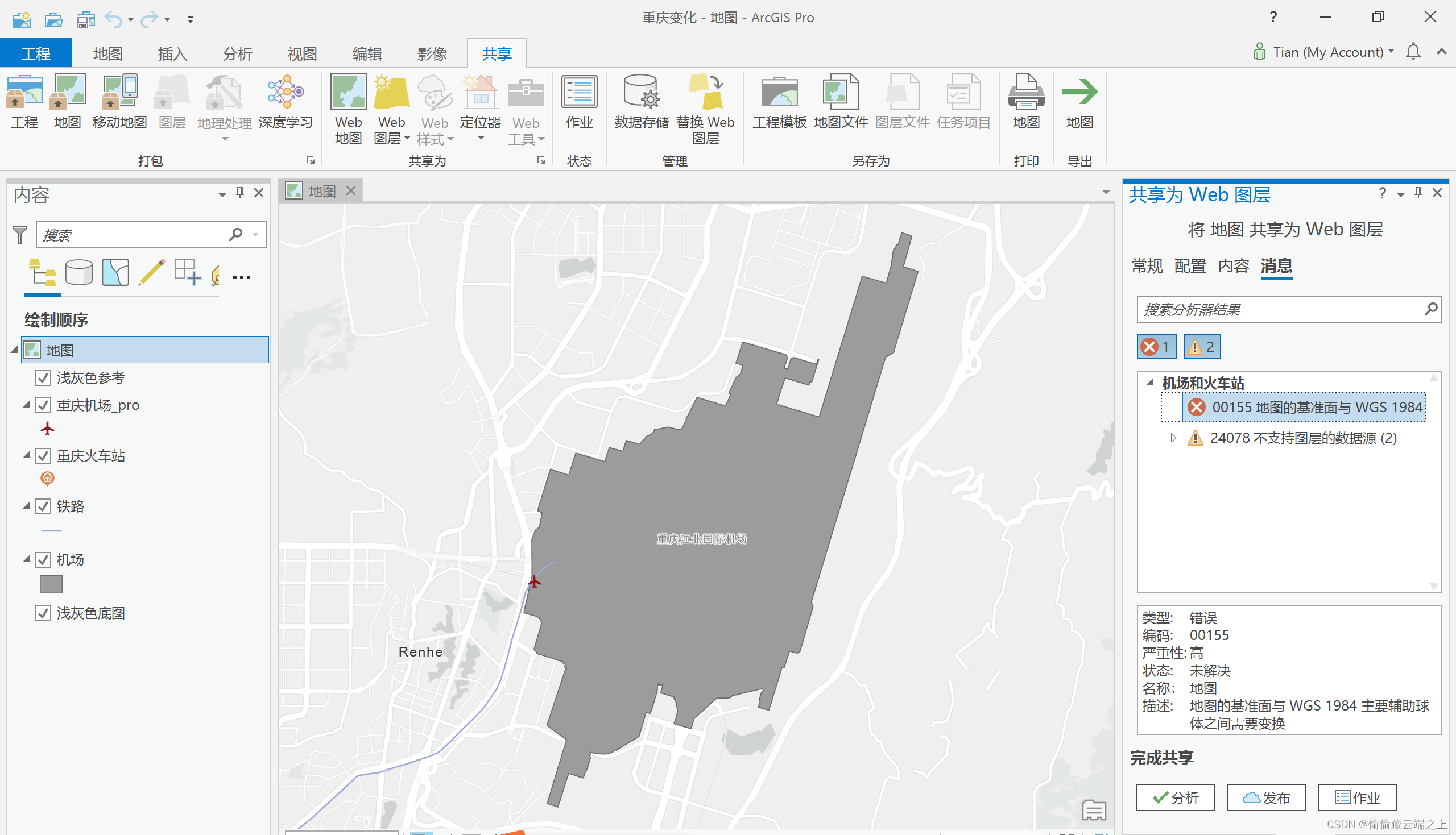
Task: Select List By Editing pencil icon
Action: point(151,273)
